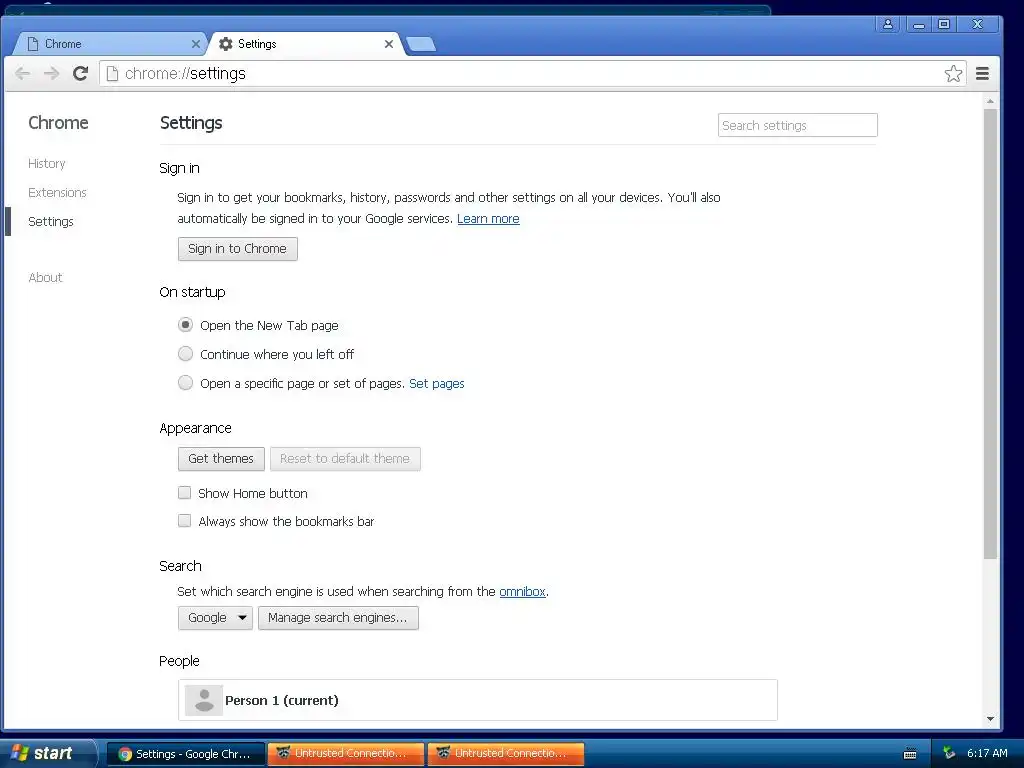Close the Settings tab
1024x768 pixels.
389,44
